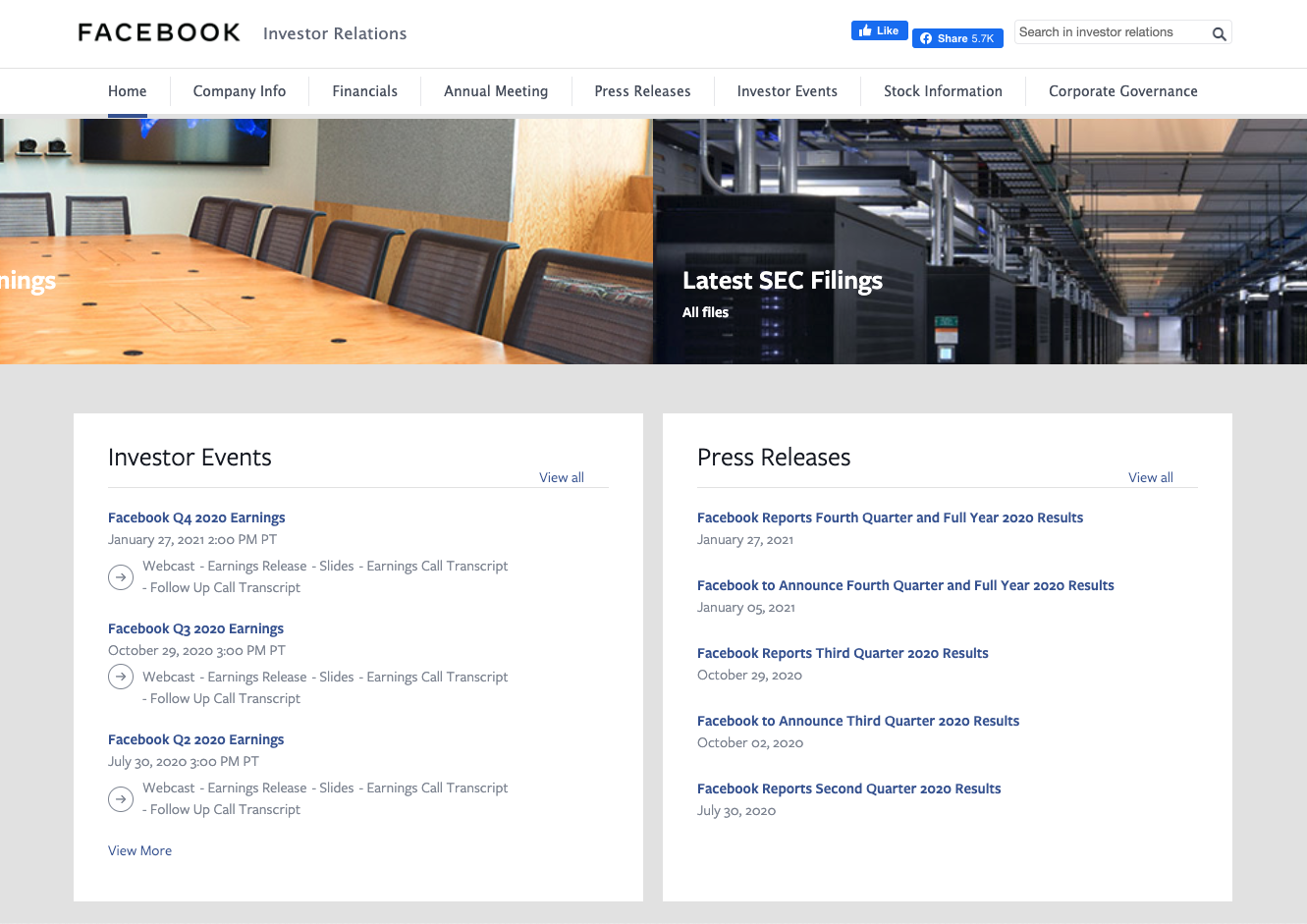Click arrow icon beside Q4 2020 Earnings links
Viewport: 1307px width, 924px height.
121,577
